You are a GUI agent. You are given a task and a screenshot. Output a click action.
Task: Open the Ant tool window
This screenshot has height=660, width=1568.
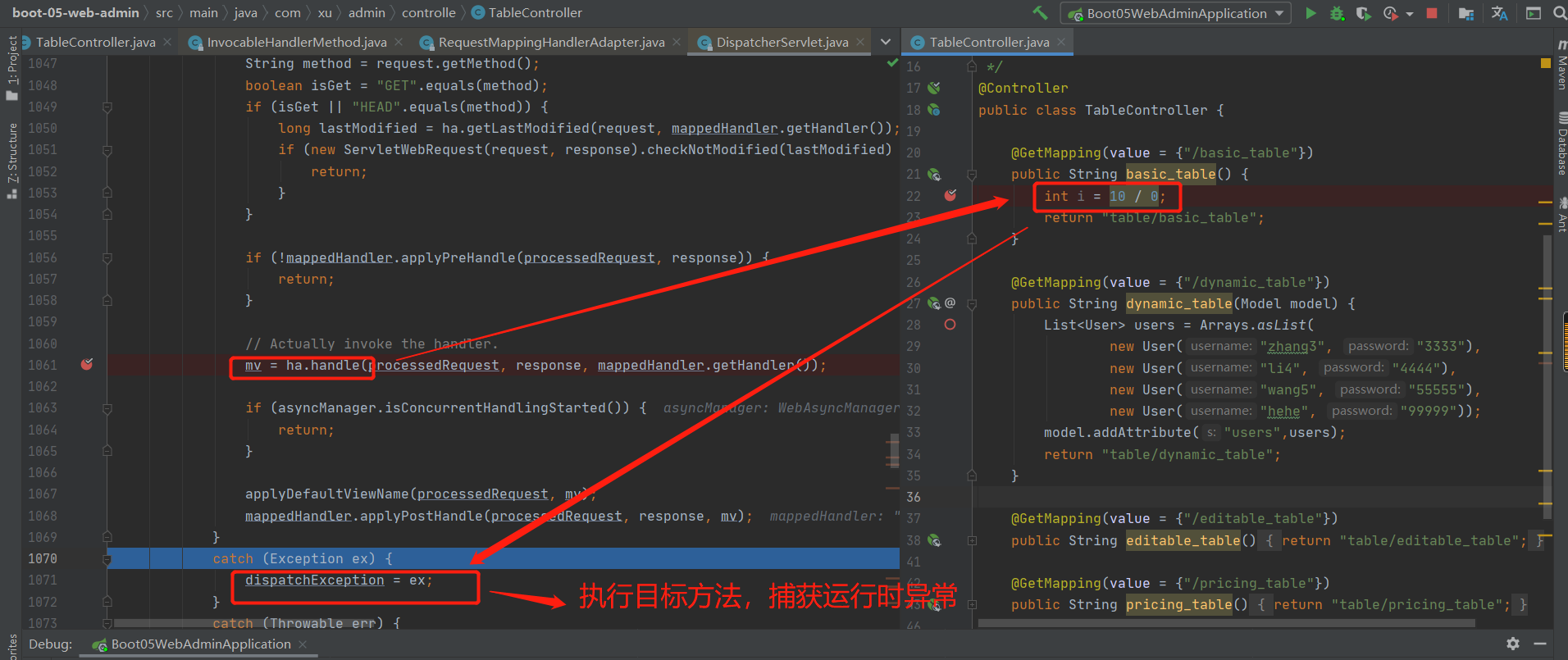point(1561,215)
